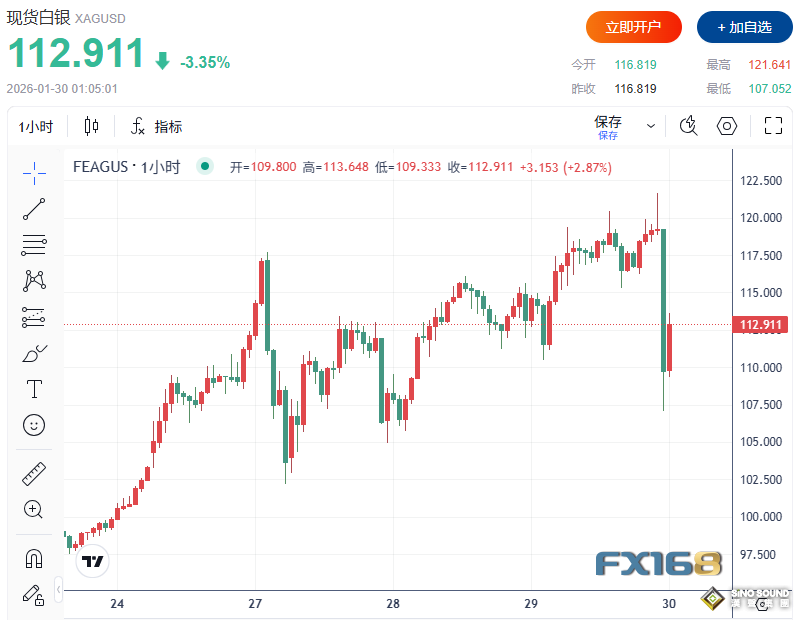This screenshot has width=799, height=620.
Task: Click the 立即开户 button
Action: (x=634, y=27)
